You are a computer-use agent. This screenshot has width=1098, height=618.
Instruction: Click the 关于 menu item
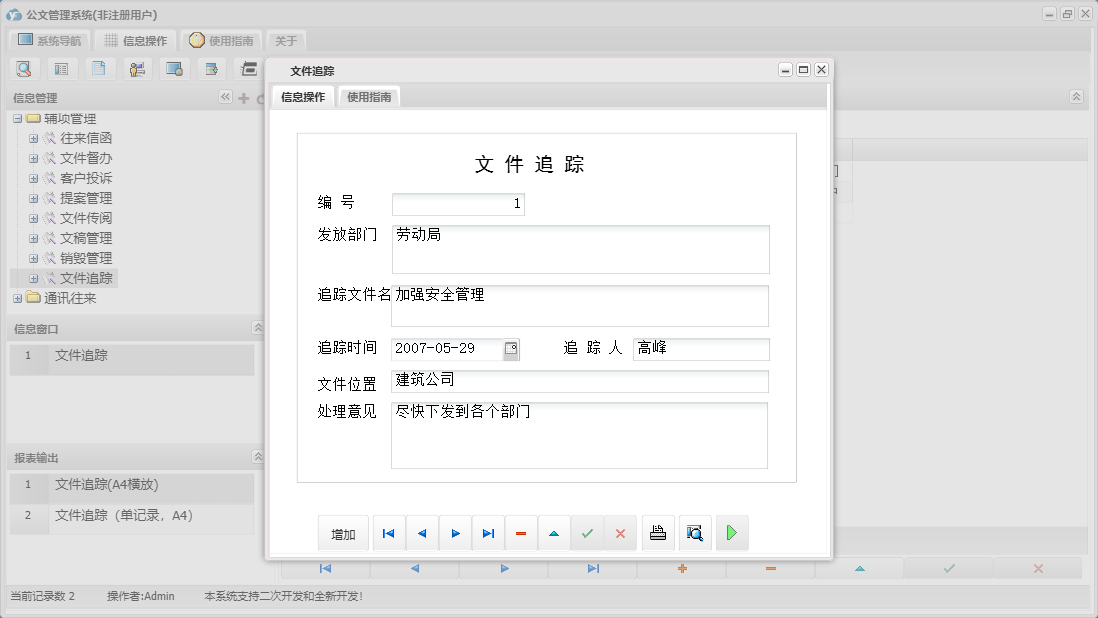(284, 40)
